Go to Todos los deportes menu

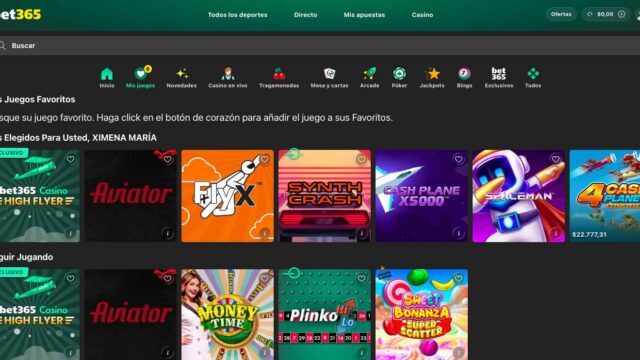pyautogui.click(x=238, y=15)
